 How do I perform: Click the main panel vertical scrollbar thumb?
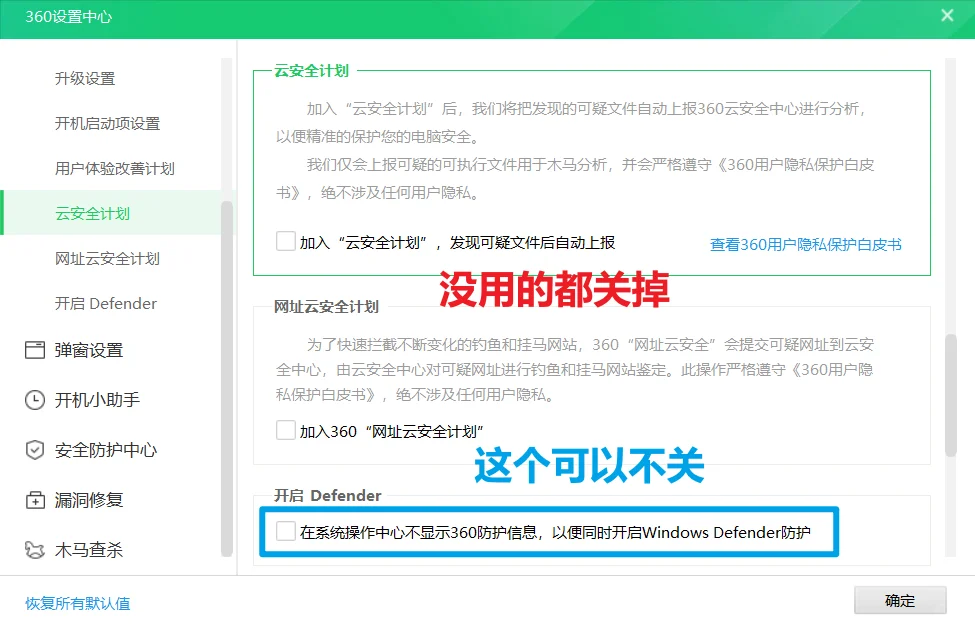click(x=951, y=396)
